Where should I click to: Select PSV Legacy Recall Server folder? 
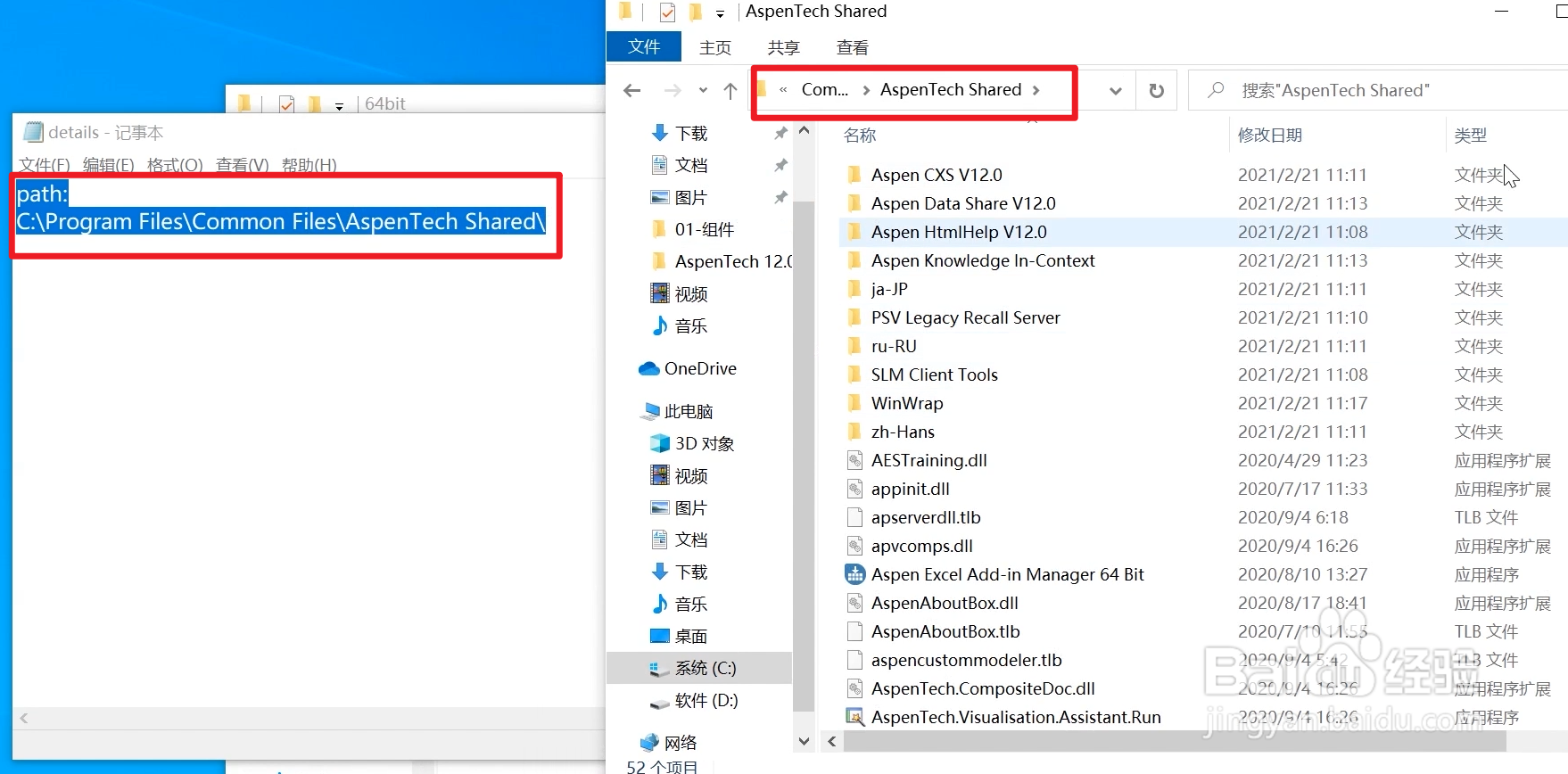tap(966, 317)
